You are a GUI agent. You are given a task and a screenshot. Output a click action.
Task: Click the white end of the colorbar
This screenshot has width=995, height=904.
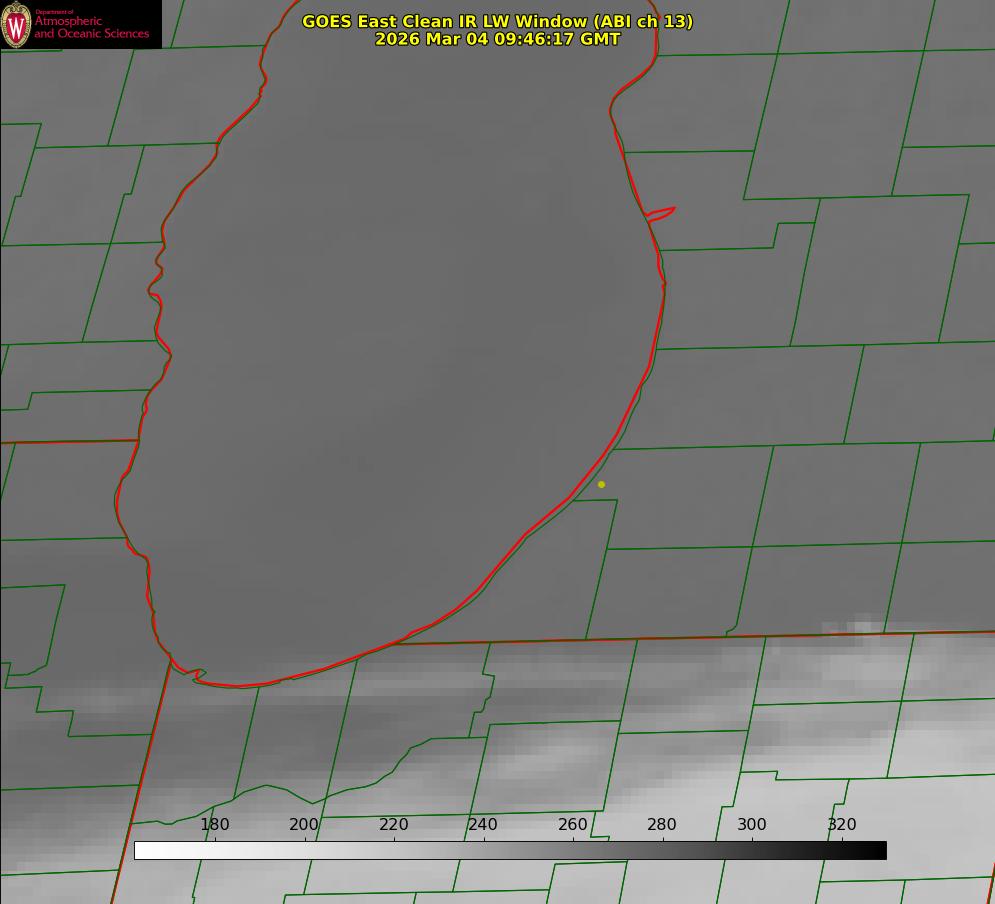142,850
